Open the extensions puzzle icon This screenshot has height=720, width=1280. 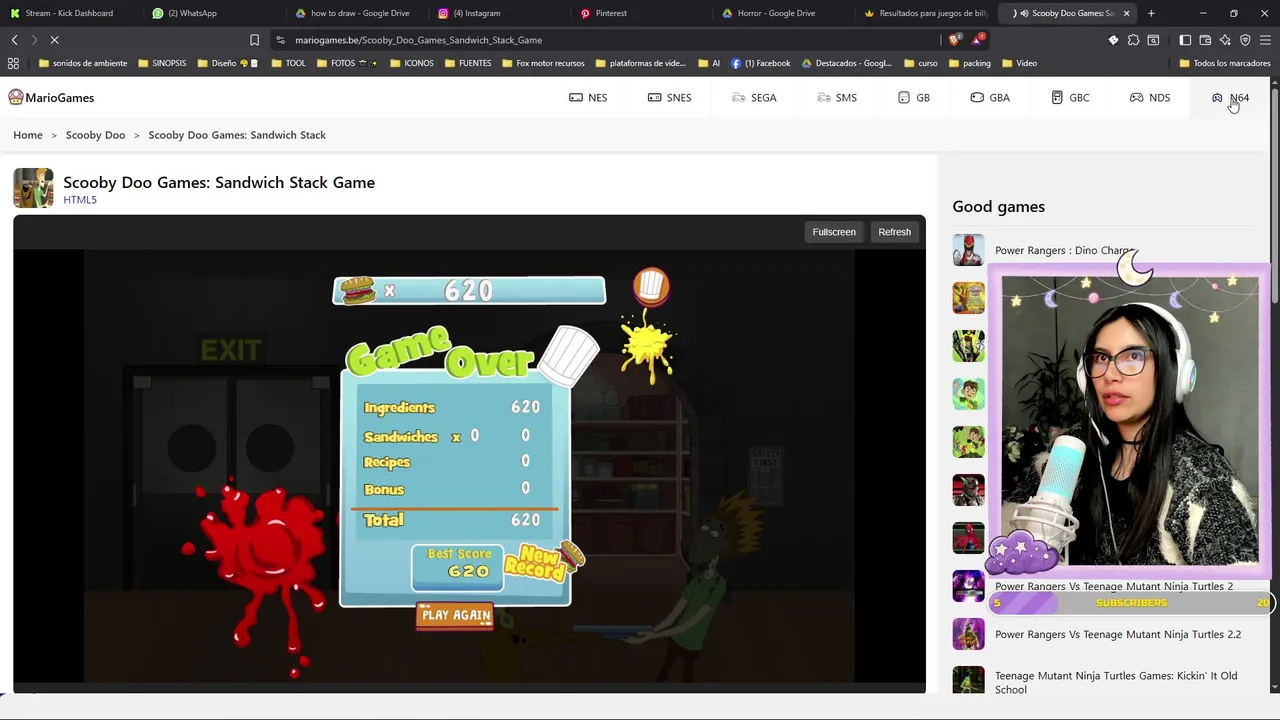coord(1133,40)
